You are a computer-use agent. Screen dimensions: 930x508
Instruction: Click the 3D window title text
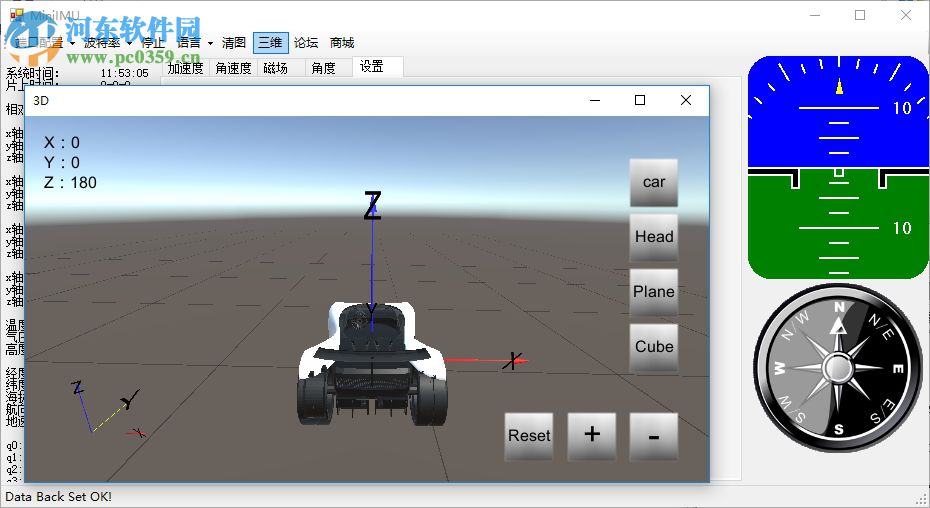point(41,101)
